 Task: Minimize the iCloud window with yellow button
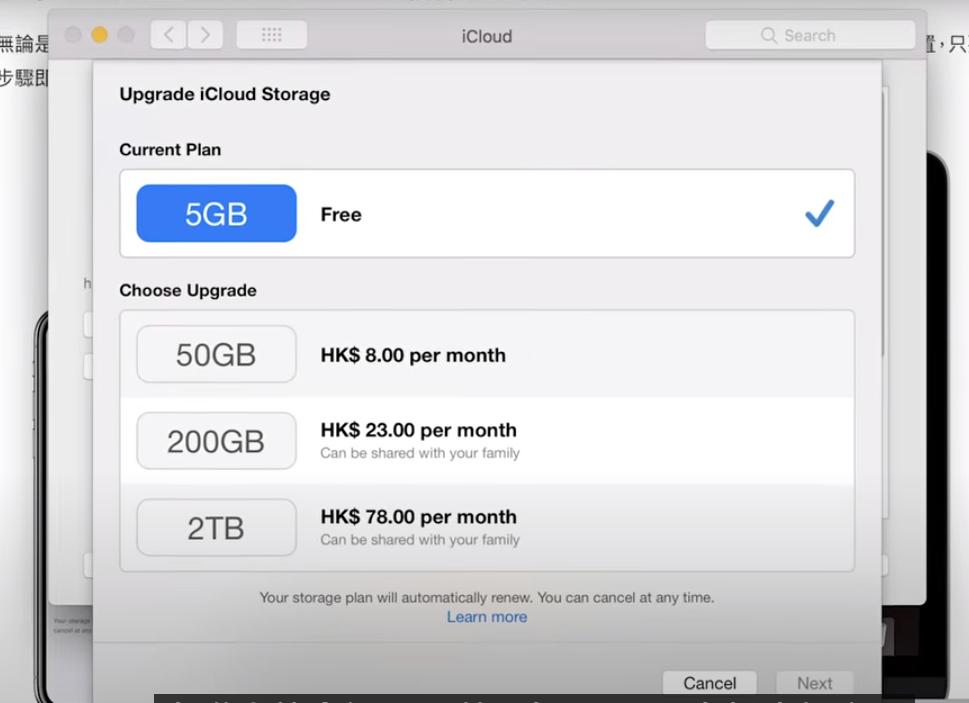(x=99, y=35)
